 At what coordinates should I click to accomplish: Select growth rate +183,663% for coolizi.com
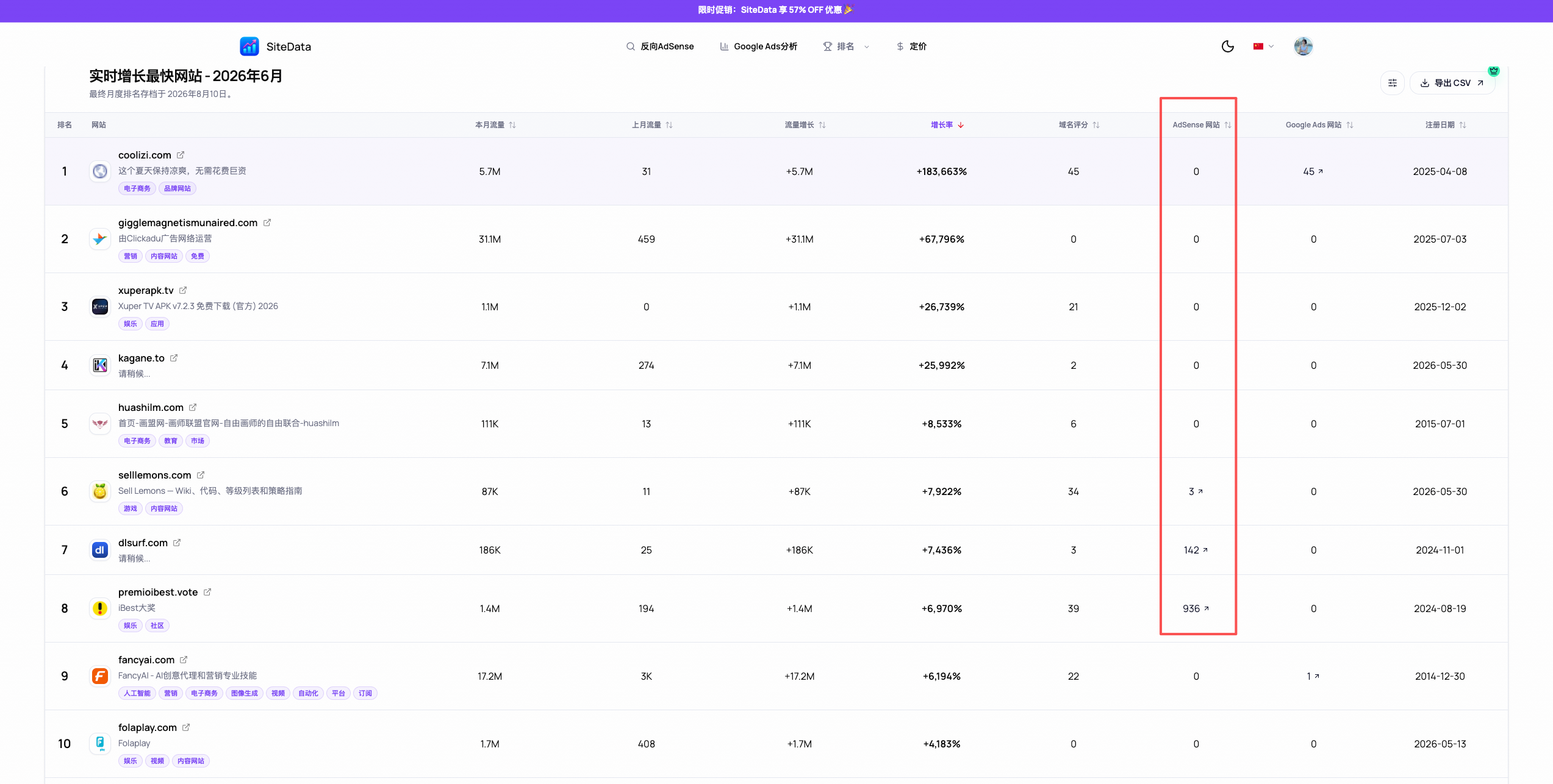pos(942,172)
